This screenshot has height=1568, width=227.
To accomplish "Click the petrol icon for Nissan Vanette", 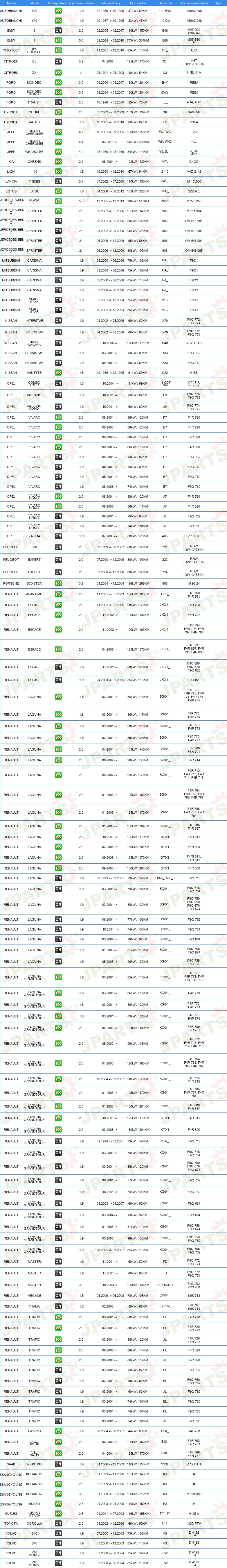I will (58, 372).
